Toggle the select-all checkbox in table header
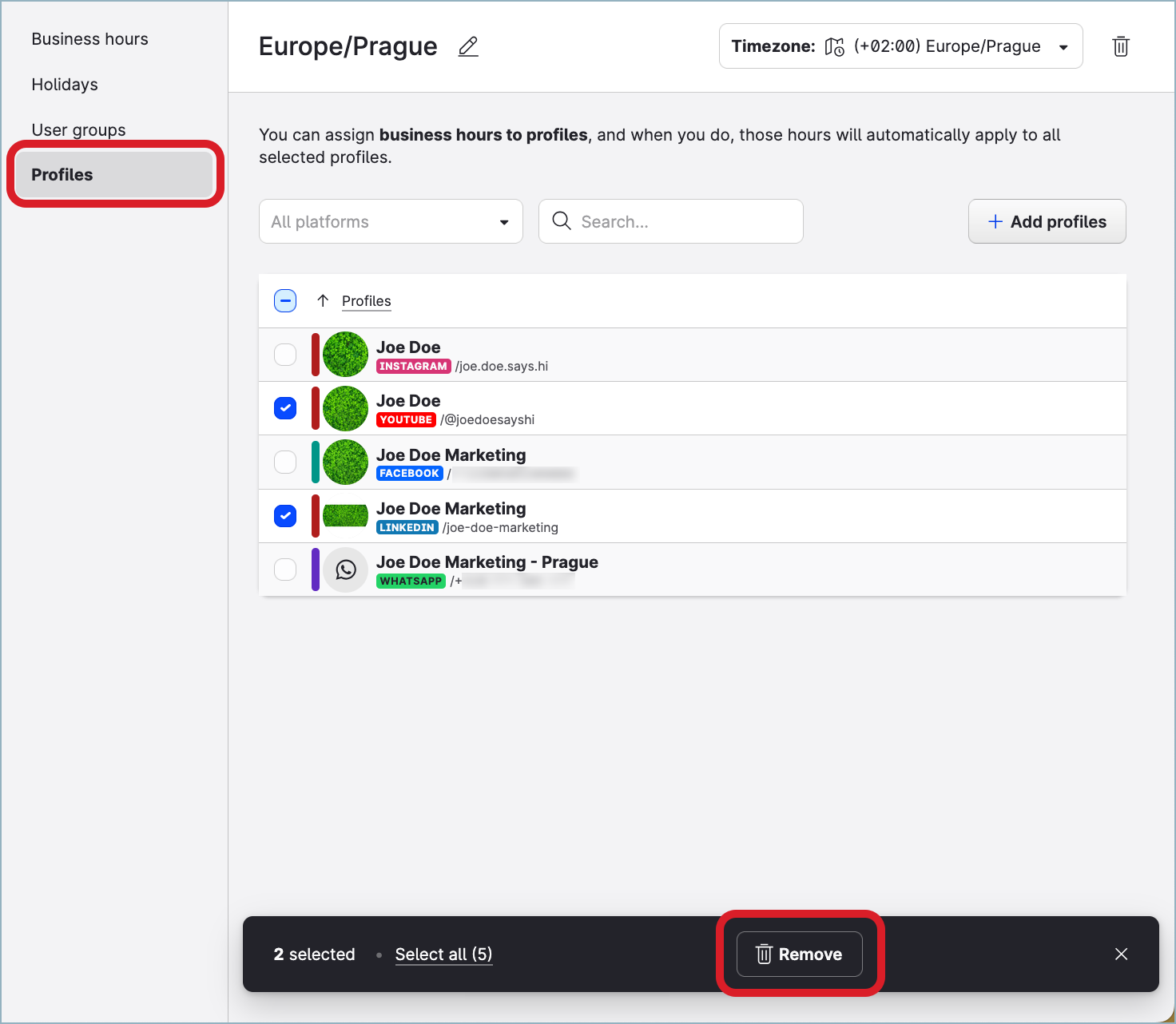Viewport: 1176px width, 1024px height. (x=285, y=300)
